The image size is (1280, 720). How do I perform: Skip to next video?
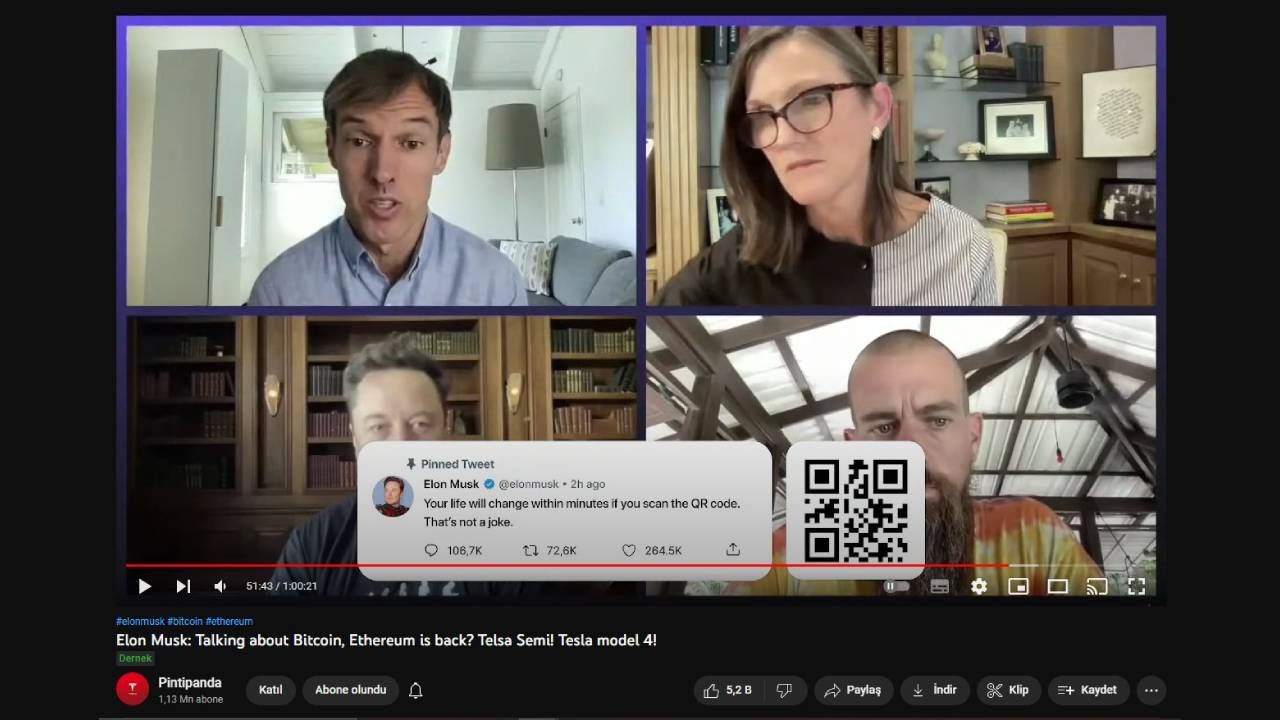[183, 586]
